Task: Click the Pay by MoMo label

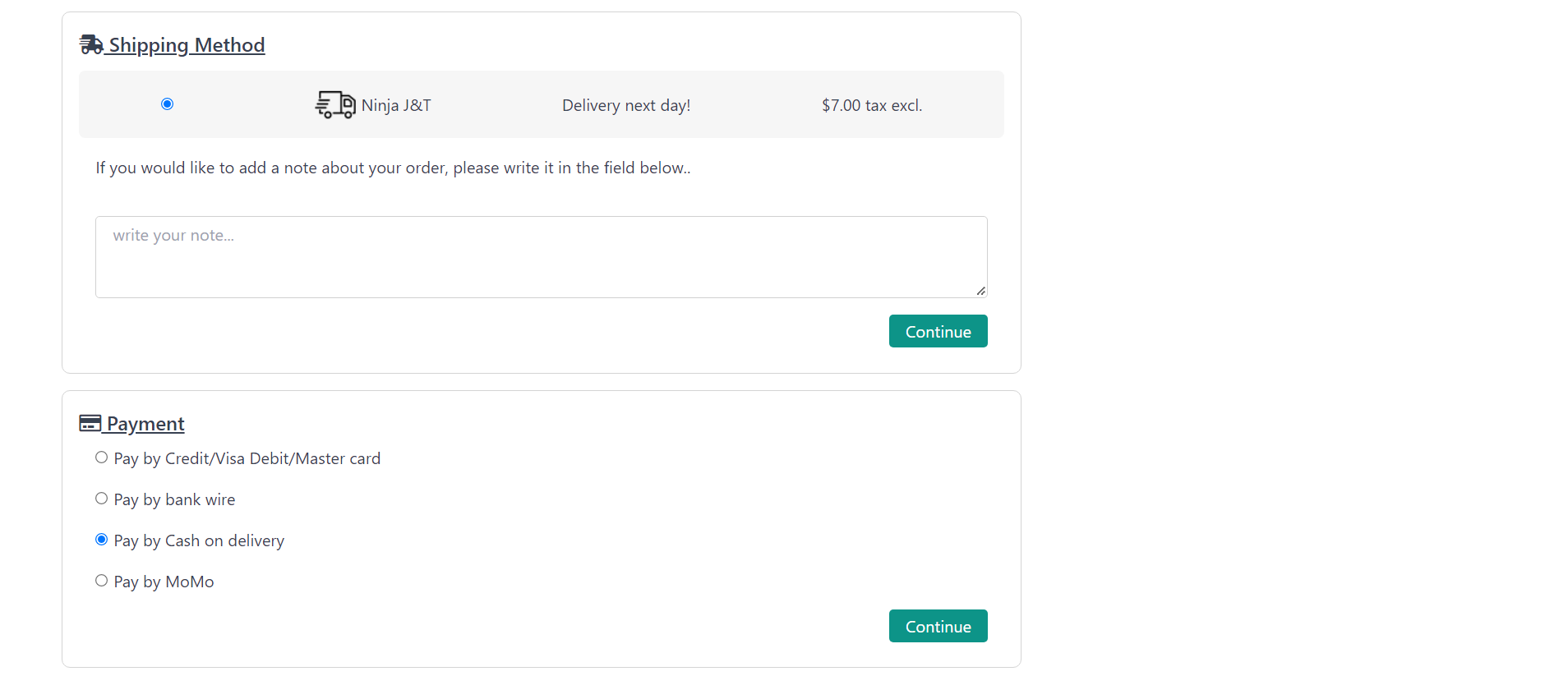Action: click(164, 582)
